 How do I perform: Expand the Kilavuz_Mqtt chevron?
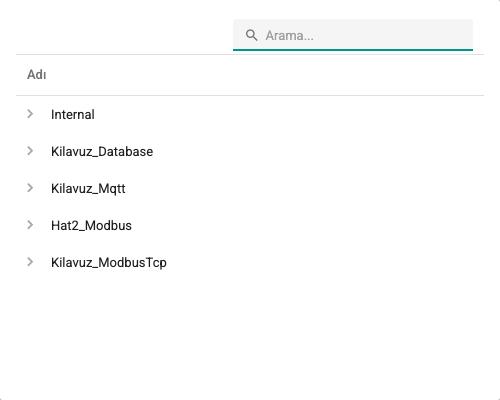[30, 188]
